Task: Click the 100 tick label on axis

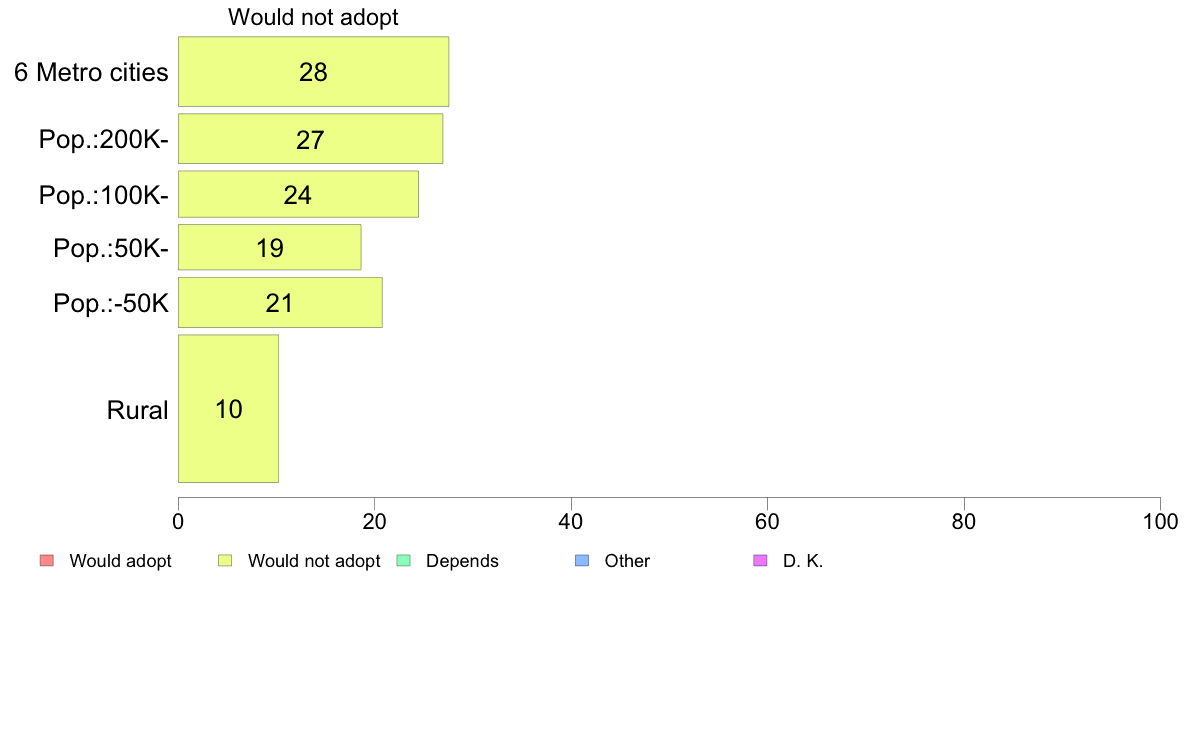Action: (x=1160, y=521)
